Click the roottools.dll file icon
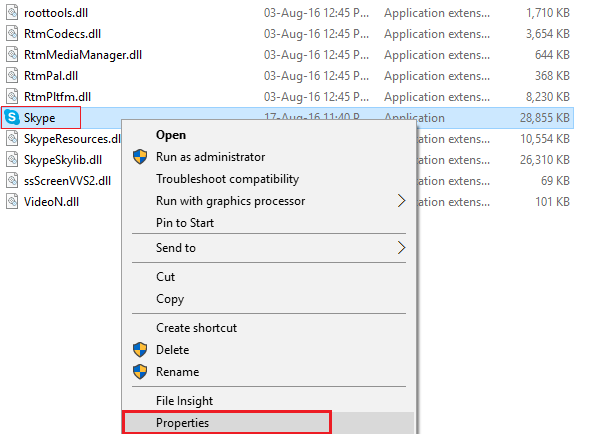The height and width of the screenshot is (434, 603). click(x=12, y=13)
